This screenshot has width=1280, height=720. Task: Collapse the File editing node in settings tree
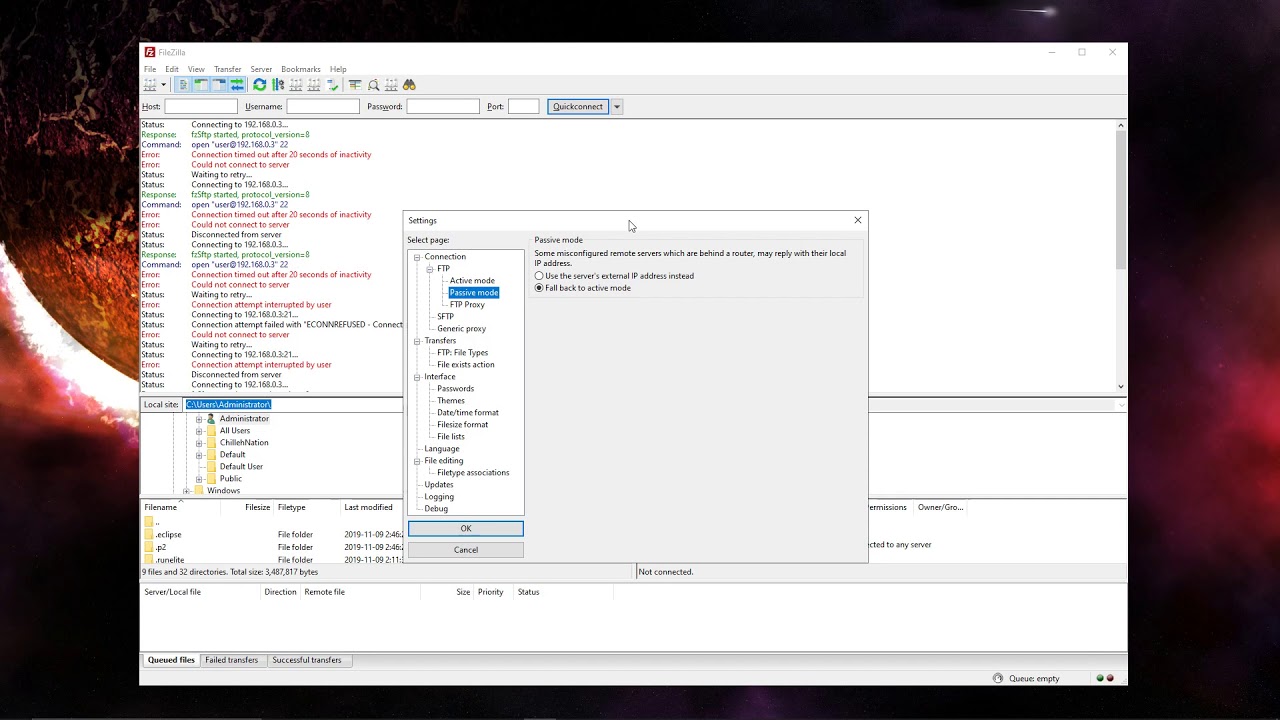coord(417,461)
